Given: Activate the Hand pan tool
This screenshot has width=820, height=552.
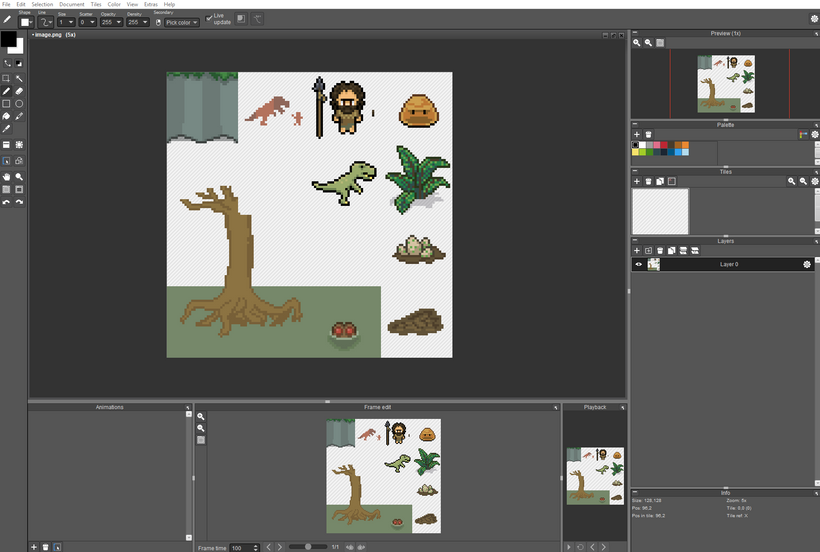Looking at the screenshot, I should click(x=7, y=176).
